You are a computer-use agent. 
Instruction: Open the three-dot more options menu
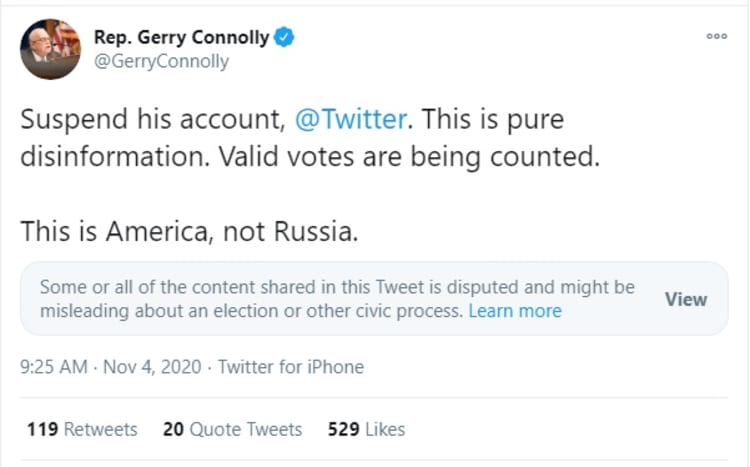pos(716,36)
